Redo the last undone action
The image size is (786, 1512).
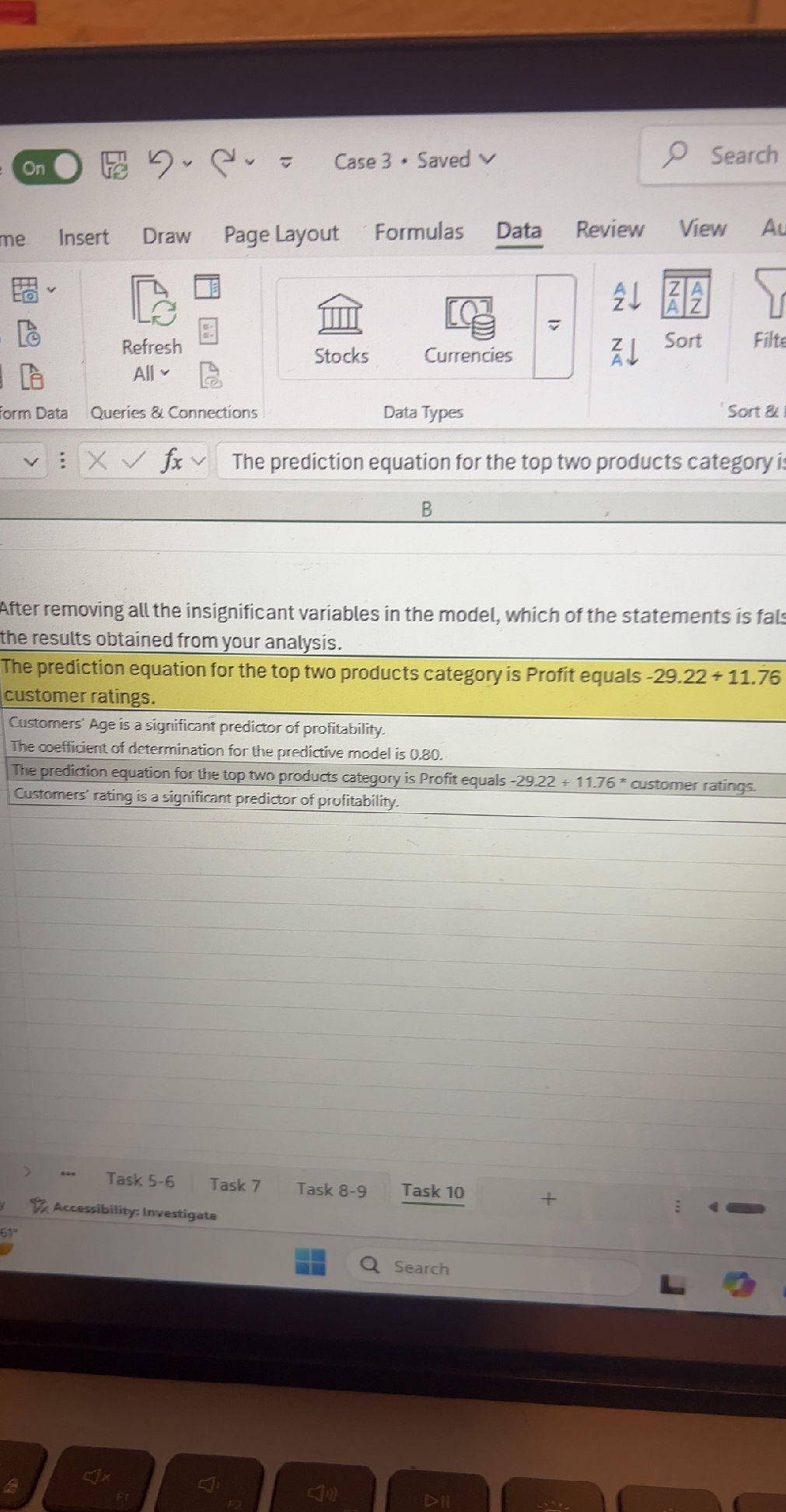click(x=224, y=162)
